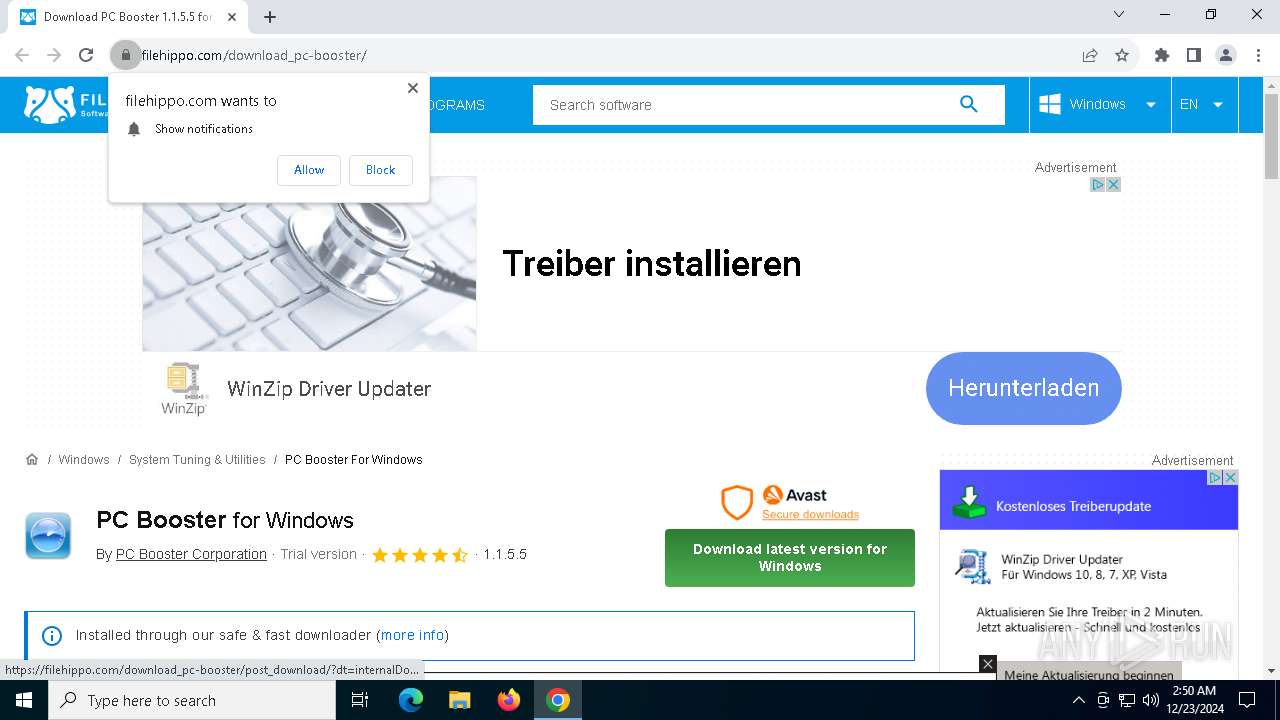
Task: Allow filehippo.com notifications
Action: [x=309, y=170]
